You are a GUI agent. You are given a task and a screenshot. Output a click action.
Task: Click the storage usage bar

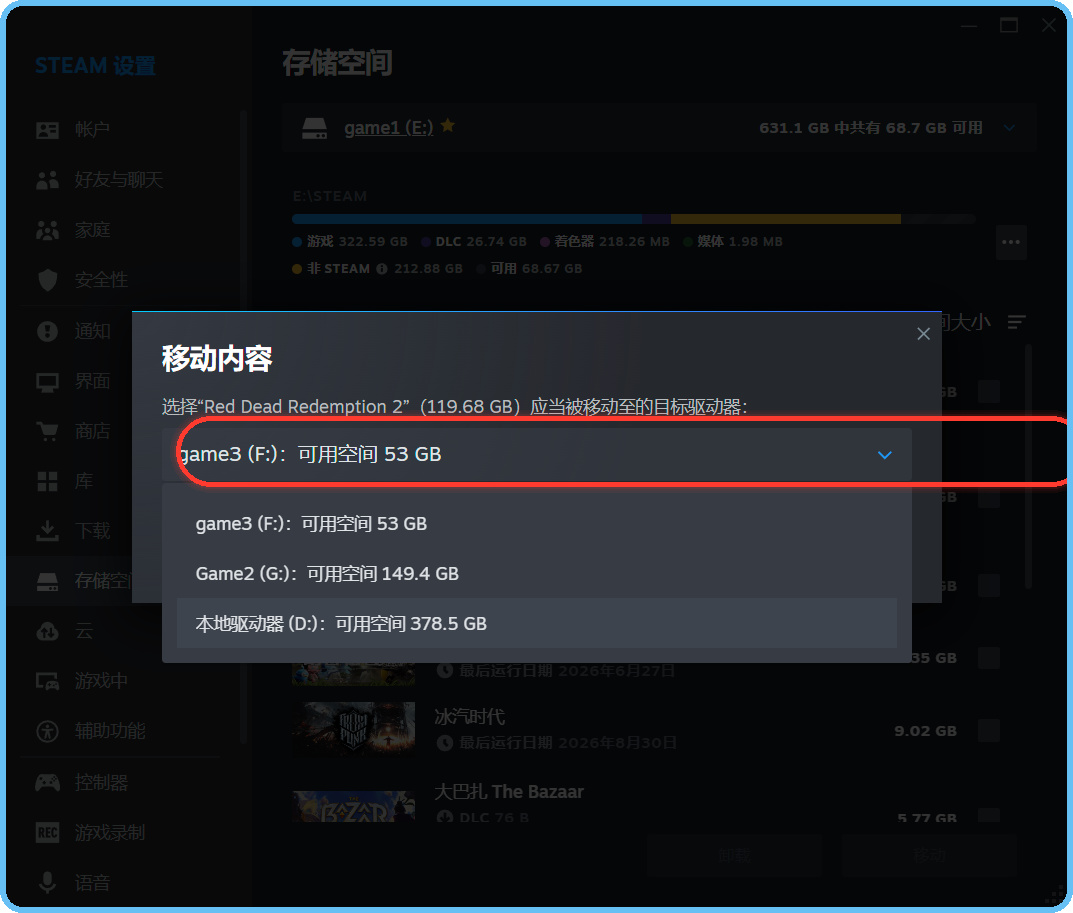click(x=633, y=219)
